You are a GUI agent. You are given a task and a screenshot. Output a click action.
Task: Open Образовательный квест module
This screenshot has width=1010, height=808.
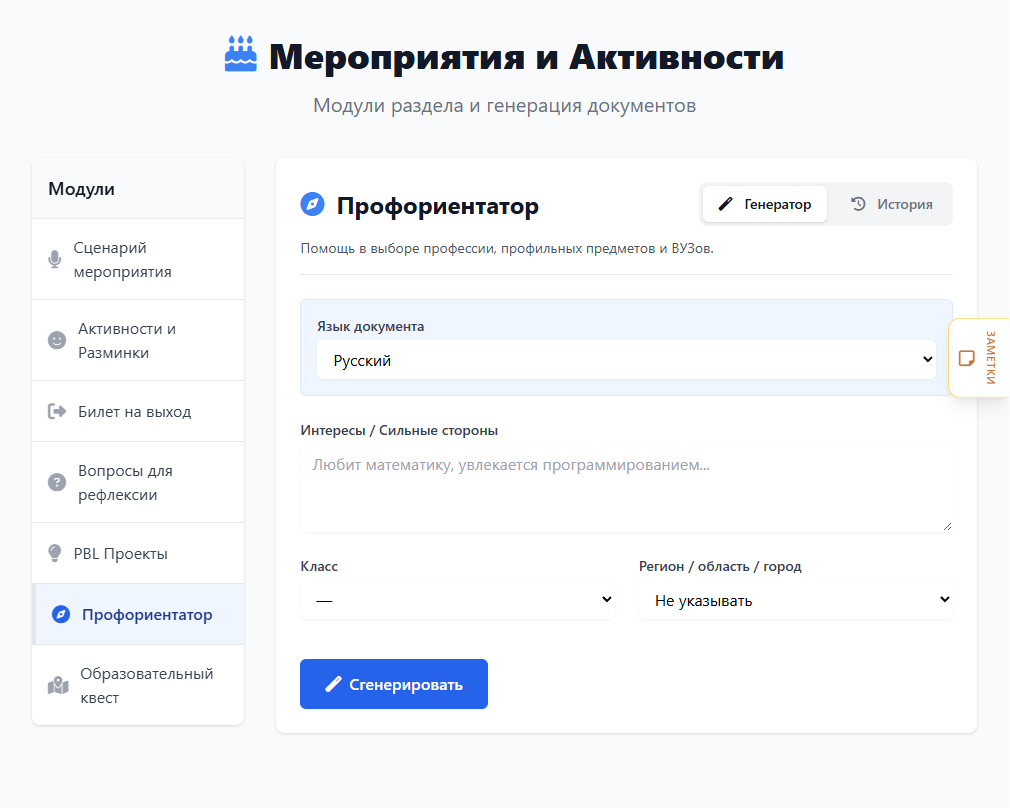click(x=138, y=685)
